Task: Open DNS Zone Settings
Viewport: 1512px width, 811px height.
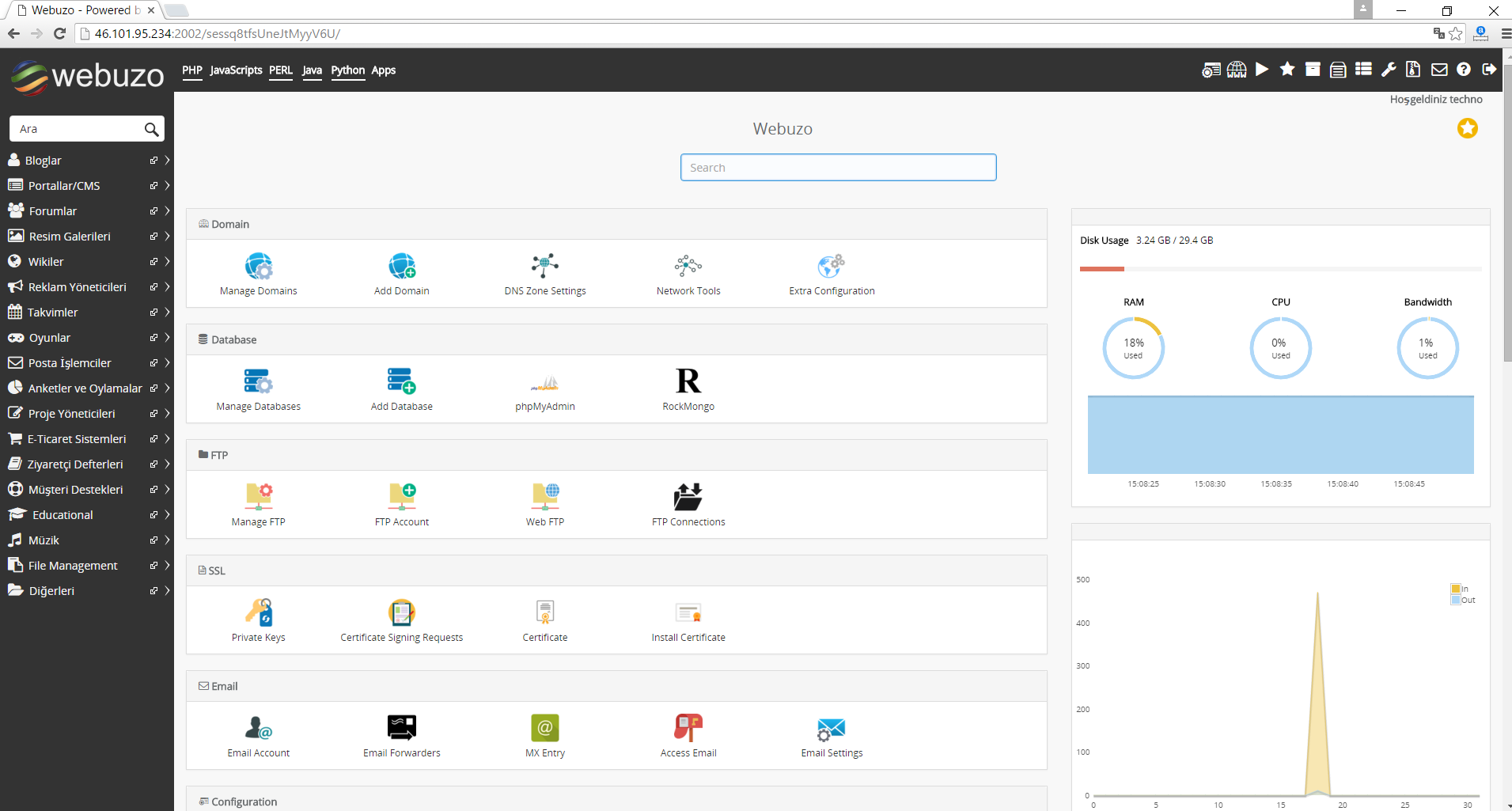Action: pos(545,274)
